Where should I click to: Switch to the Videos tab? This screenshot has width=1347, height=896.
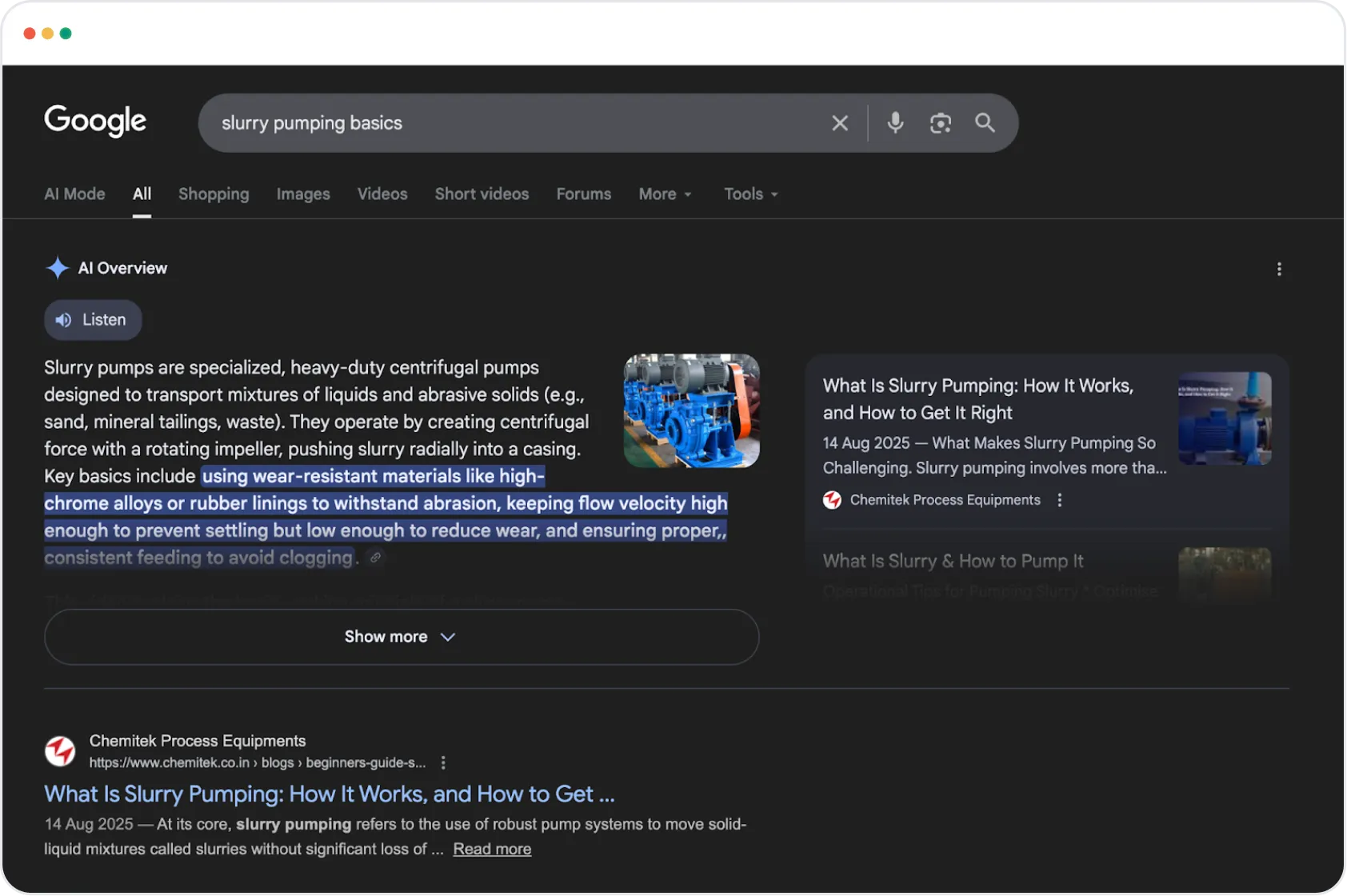(x=382, y=194)
